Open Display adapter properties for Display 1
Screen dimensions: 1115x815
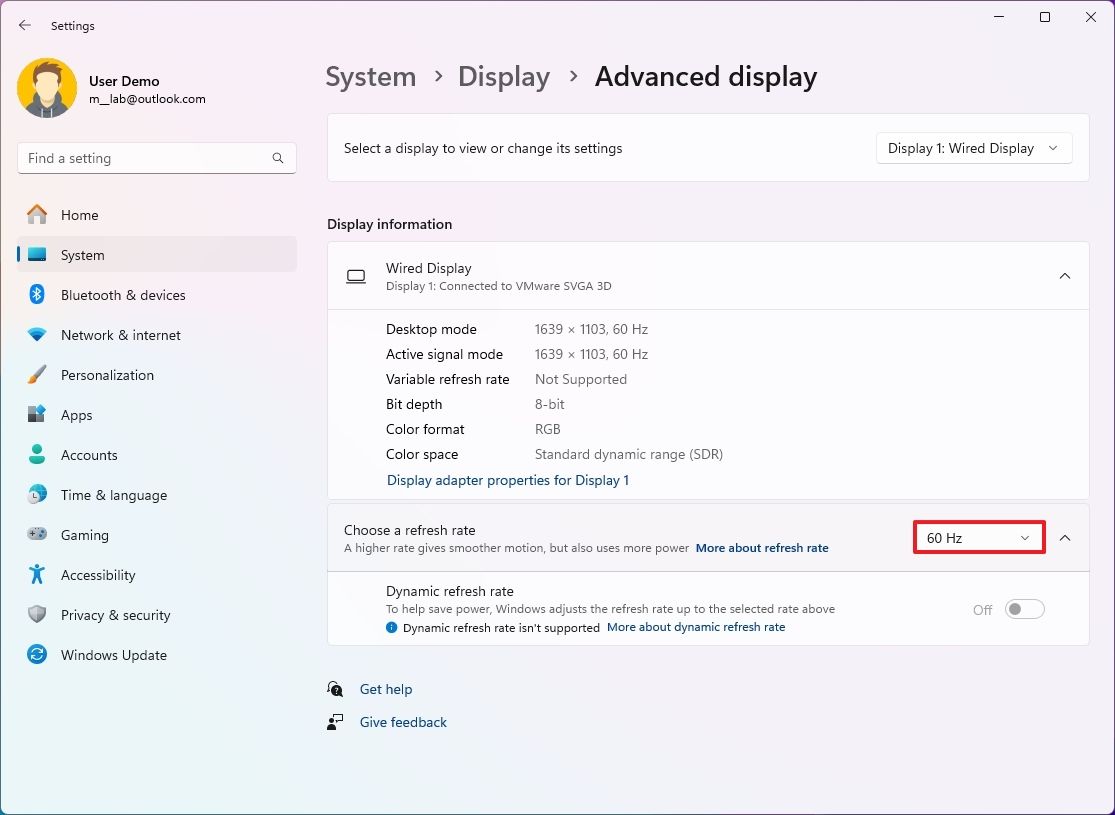pyautogui.click(x=508, y=480)
